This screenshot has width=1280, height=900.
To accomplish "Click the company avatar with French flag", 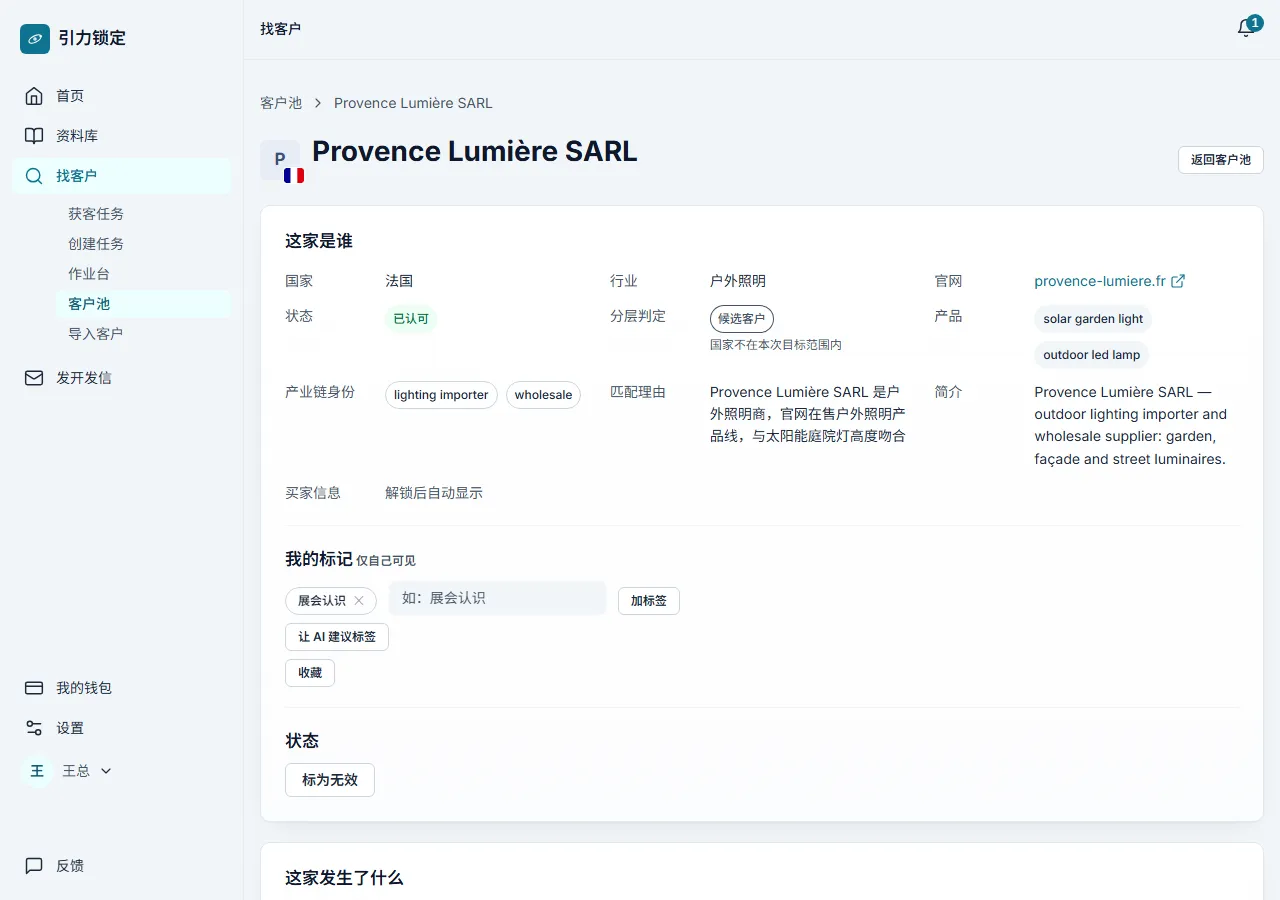I will (x=281, y=161).
